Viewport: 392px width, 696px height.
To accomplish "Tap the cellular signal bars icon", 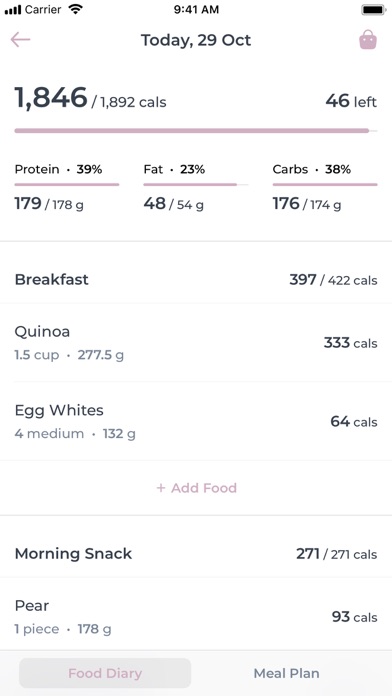I will (x=13, y=10).
